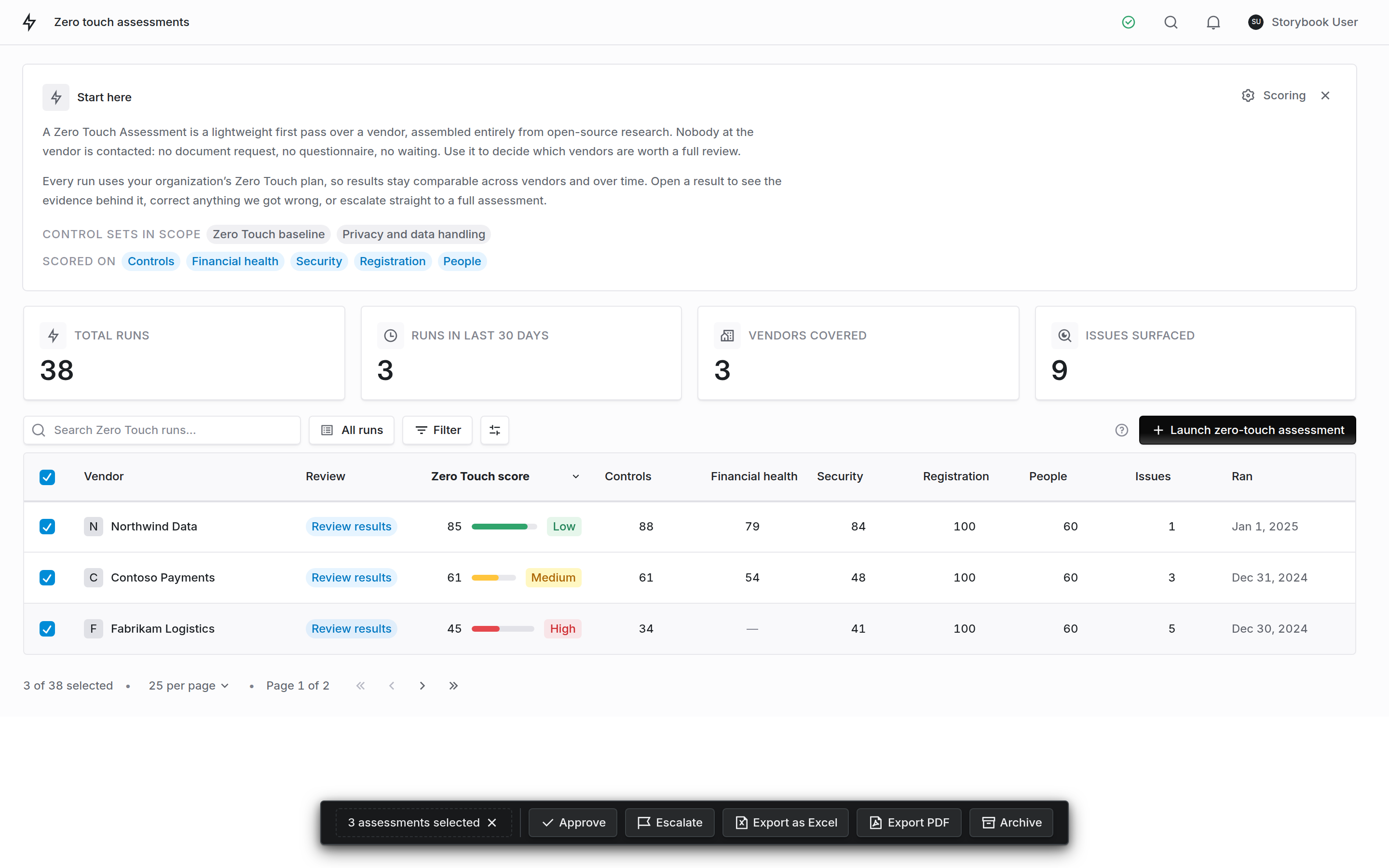
Task: Open the 25 per page dropdown
Action: click(189, 685)
